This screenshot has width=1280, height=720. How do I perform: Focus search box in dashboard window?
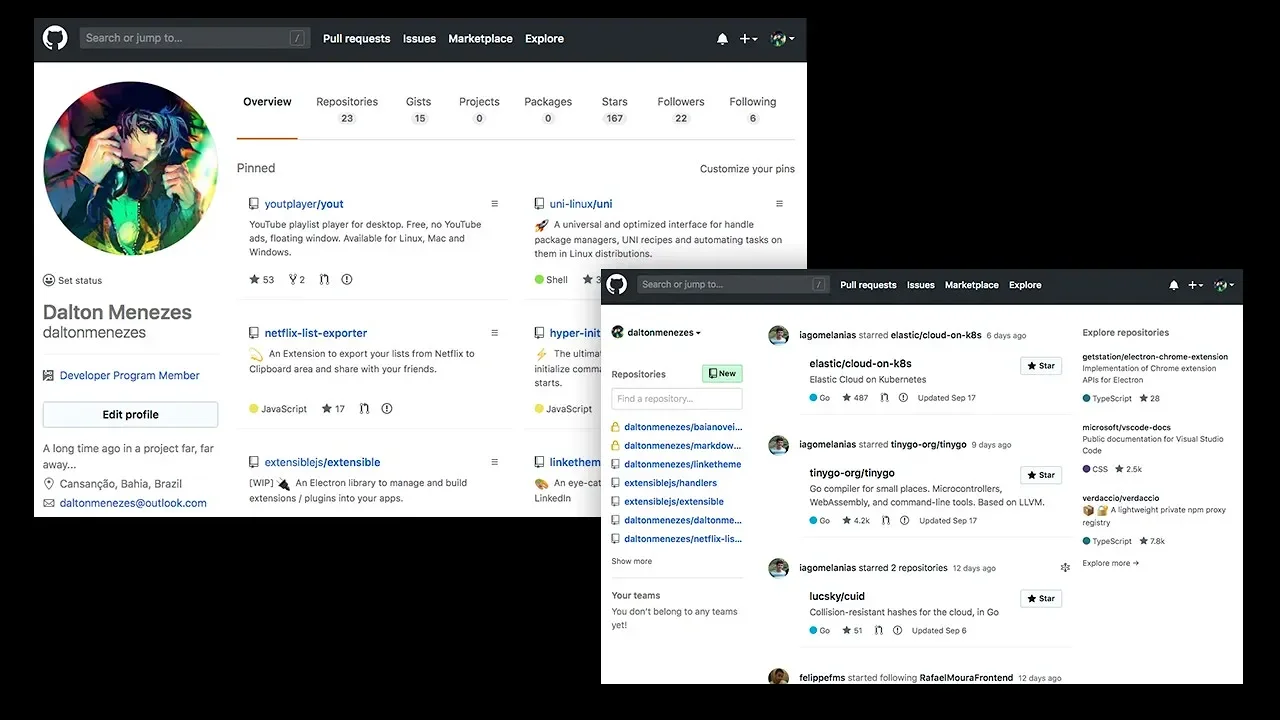coord(733,285)
